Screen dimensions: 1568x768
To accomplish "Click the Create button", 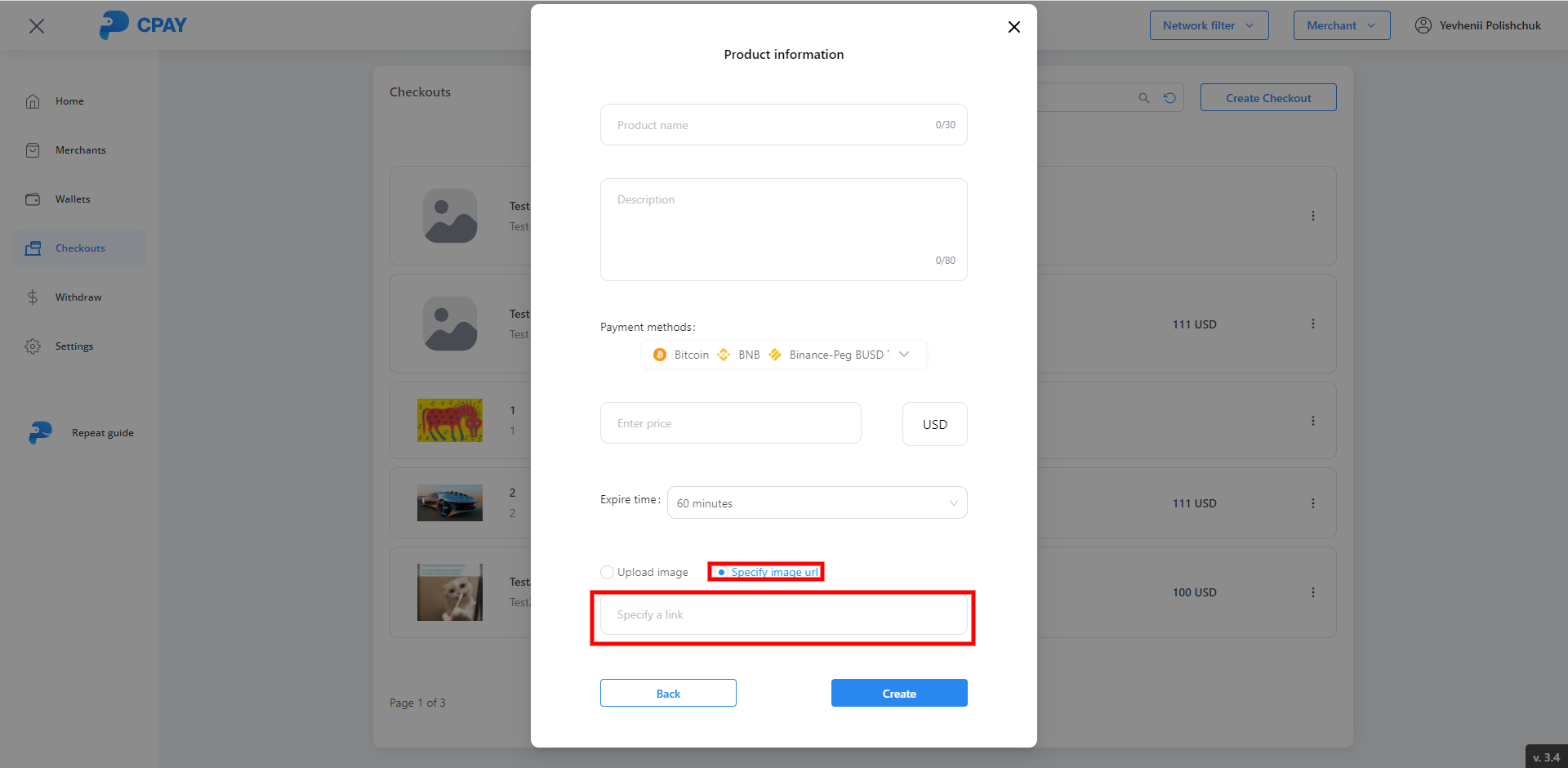I will click(x=898, y=693).
